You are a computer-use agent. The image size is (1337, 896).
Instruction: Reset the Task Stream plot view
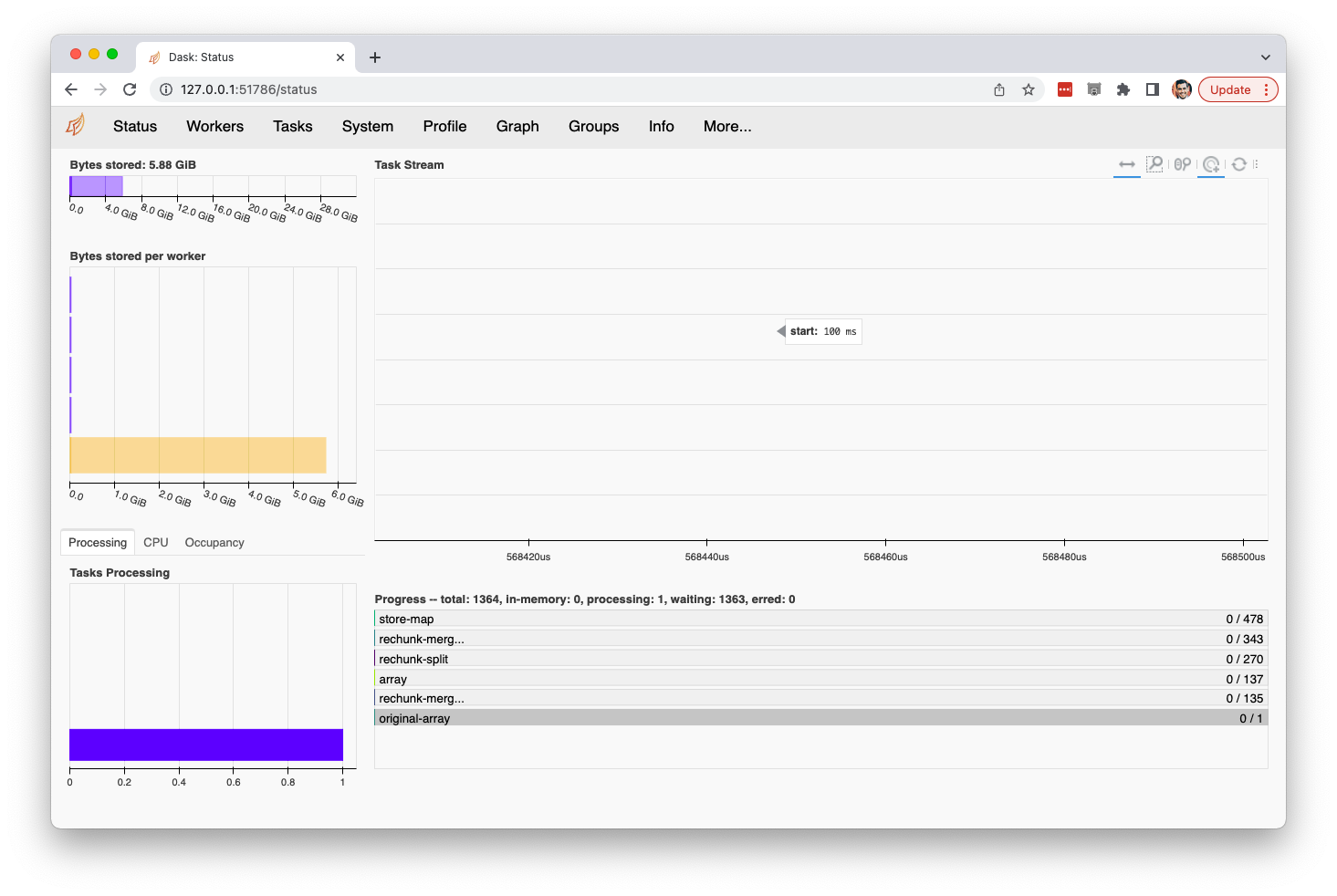pos(1239,164)
